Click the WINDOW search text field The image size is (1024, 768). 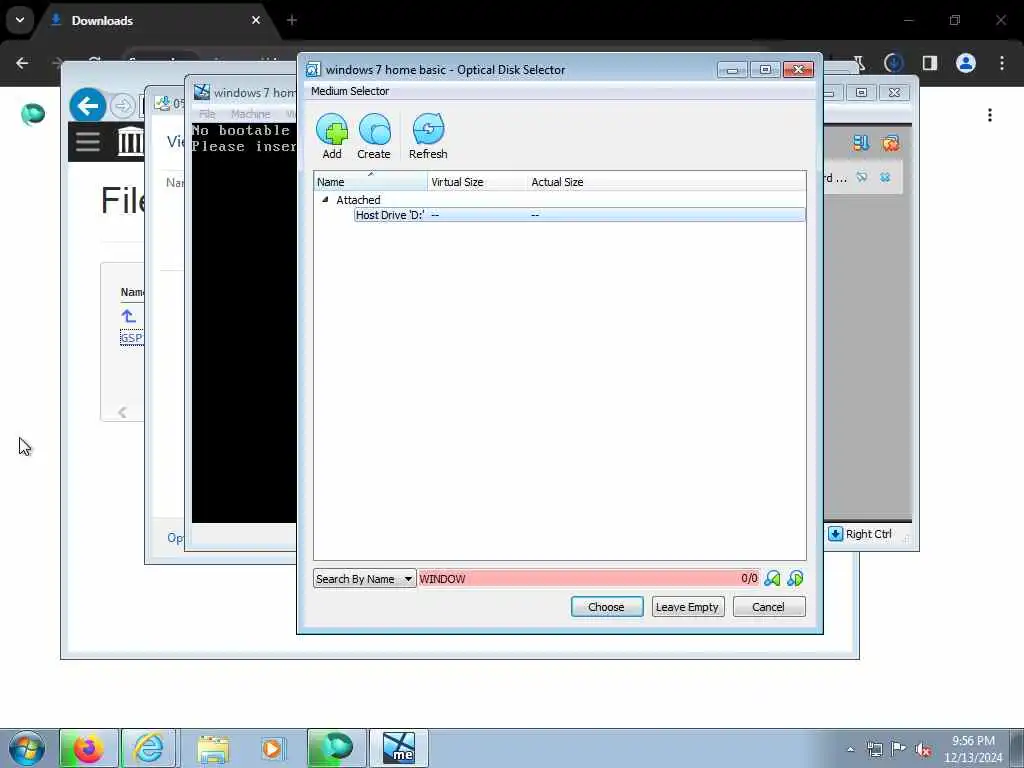pyautogui.click(x=588, y=579)
